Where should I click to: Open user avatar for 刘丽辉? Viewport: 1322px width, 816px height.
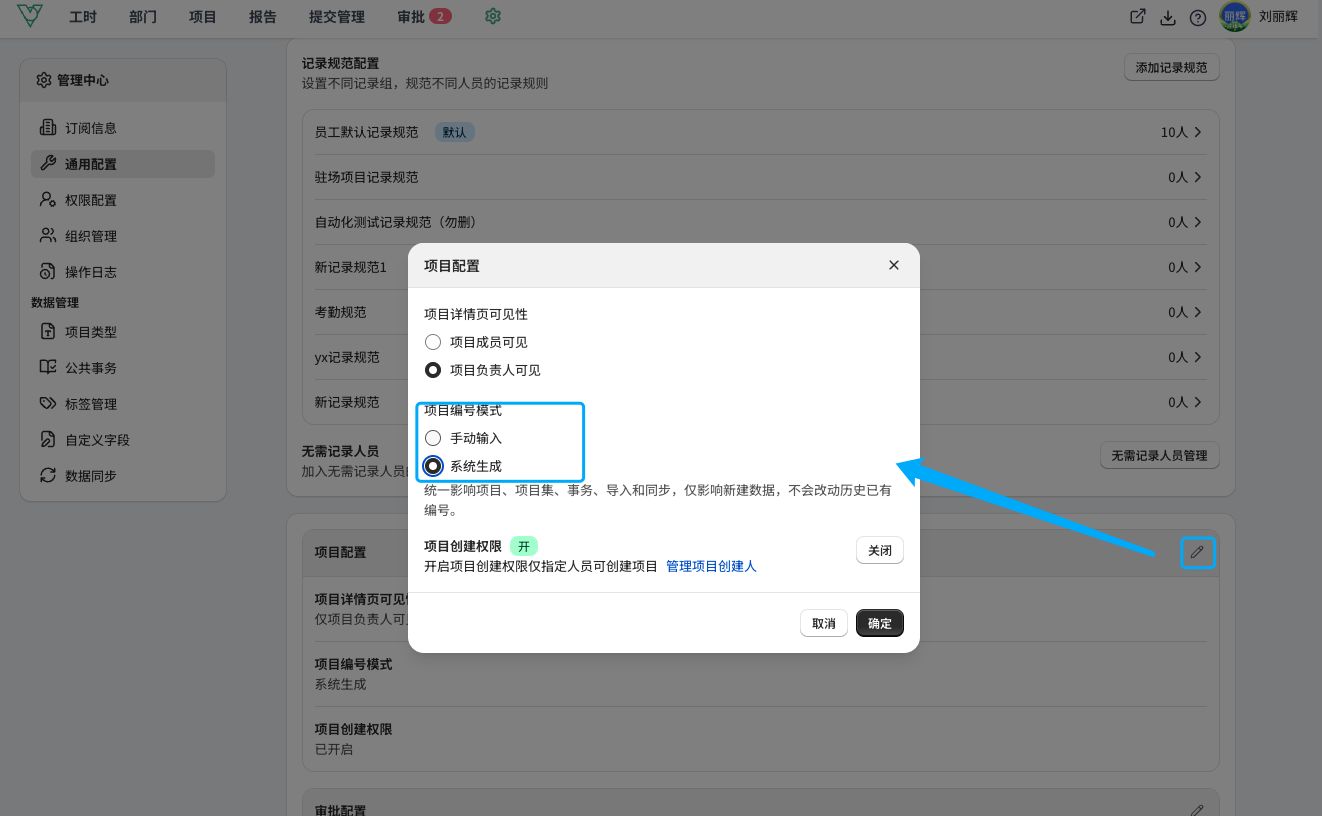(1235, 17)
